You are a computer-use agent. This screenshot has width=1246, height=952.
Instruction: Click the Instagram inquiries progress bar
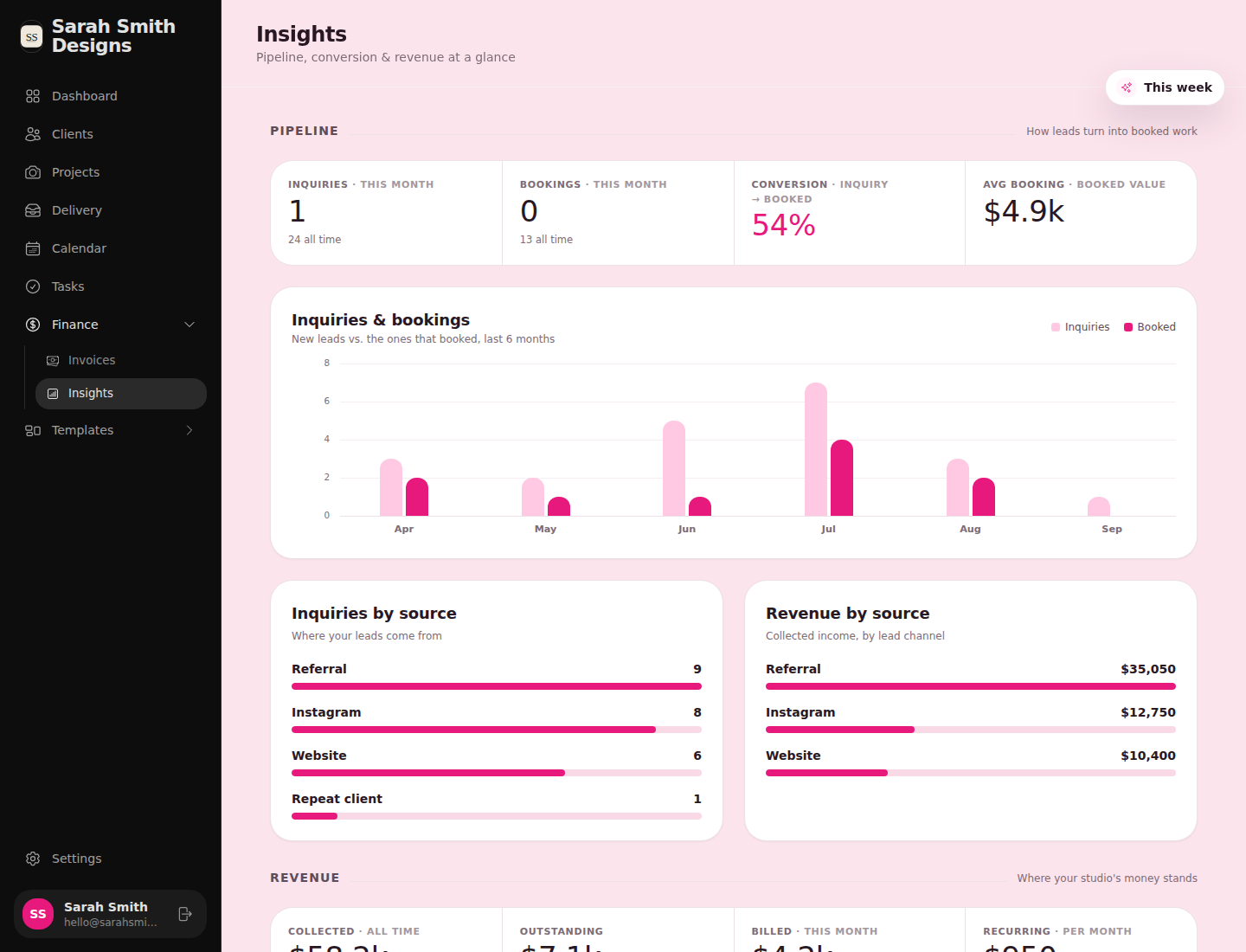pos(497,730)
